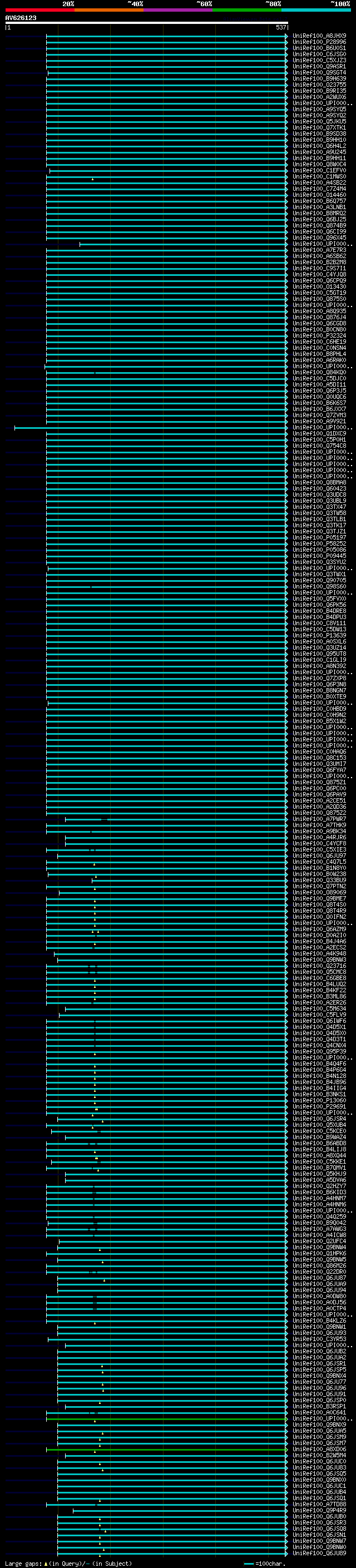Select the UniRef100_Q6CI99 label
356x1568 pixels.
319,232
